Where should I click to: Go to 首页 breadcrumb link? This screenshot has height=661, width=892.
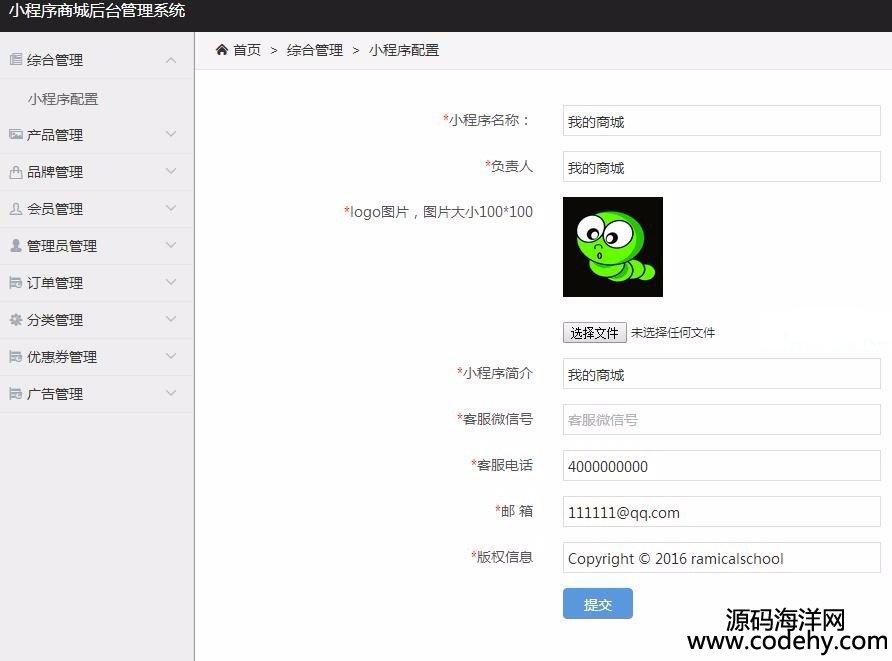[247, 50]
